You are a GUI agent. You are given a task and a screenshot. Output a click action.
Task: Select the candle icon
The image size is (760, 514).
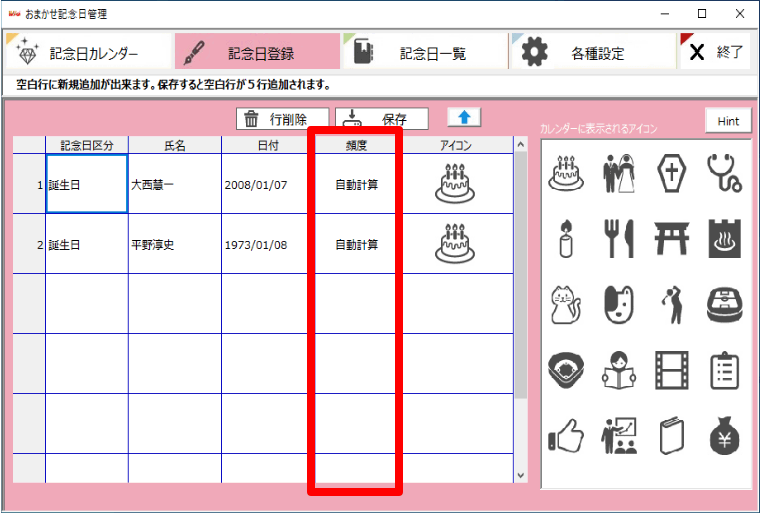pyautogui.click(x=566, y=239)
